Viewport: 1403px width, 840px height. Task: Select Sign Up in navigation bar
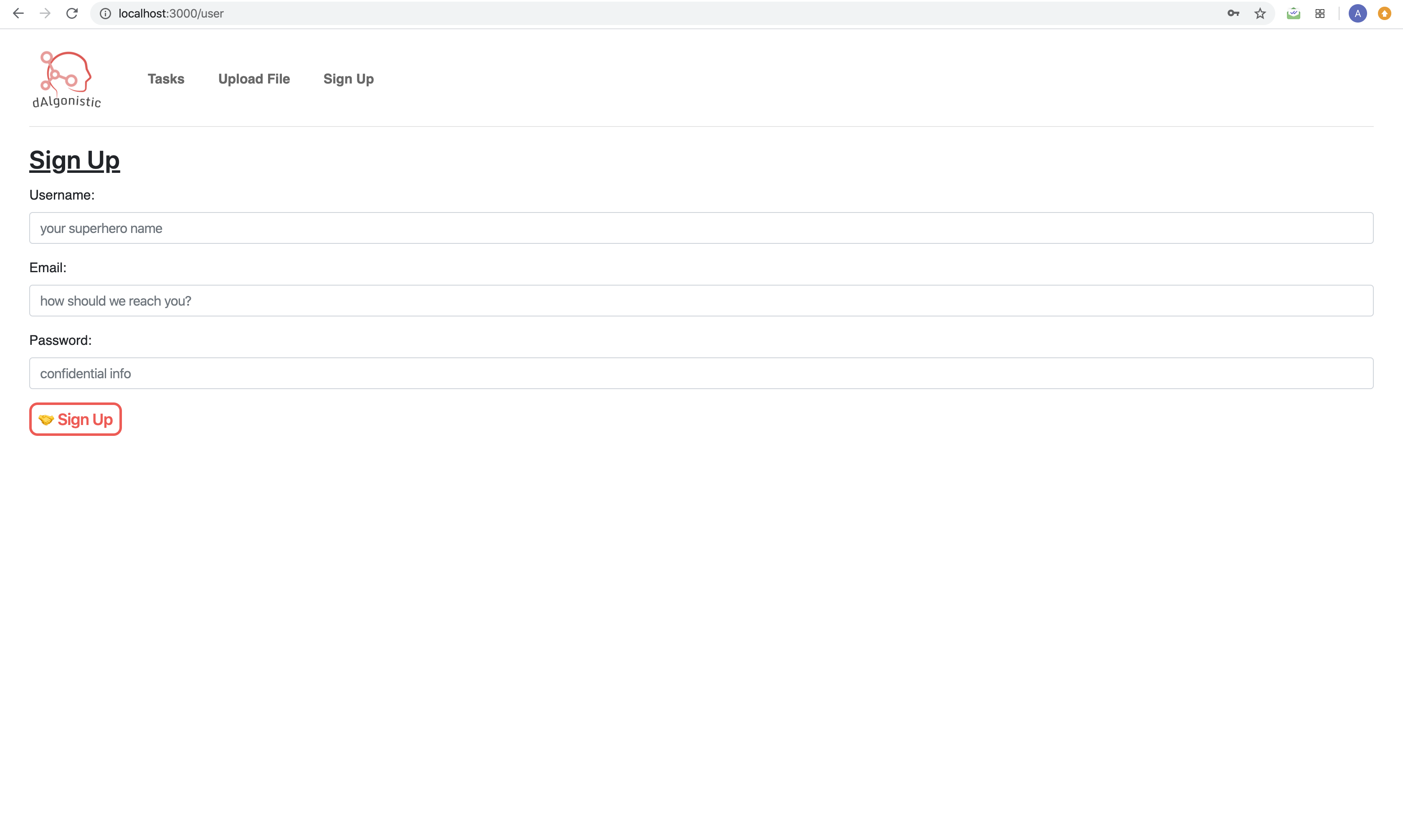[348, 78]
